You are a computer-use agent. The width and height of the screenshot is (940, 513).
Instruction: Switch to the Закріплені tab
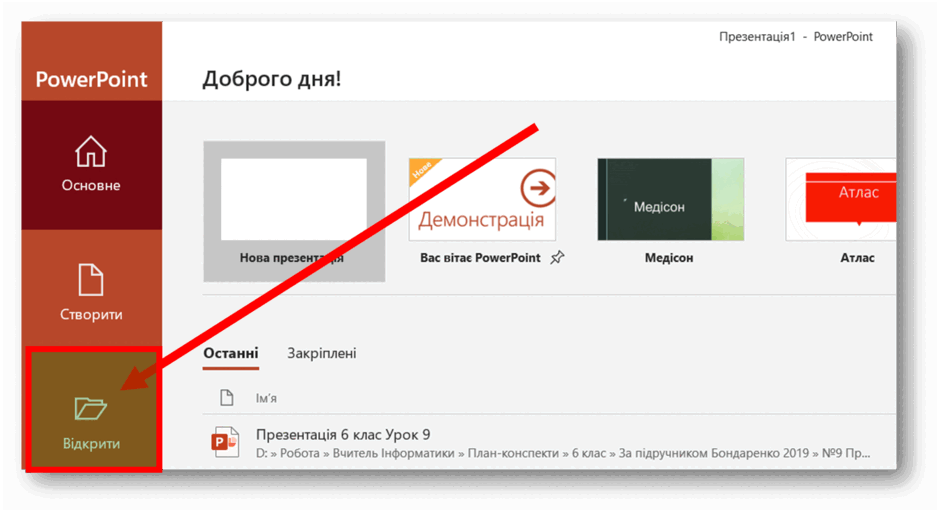coord(322,354)
